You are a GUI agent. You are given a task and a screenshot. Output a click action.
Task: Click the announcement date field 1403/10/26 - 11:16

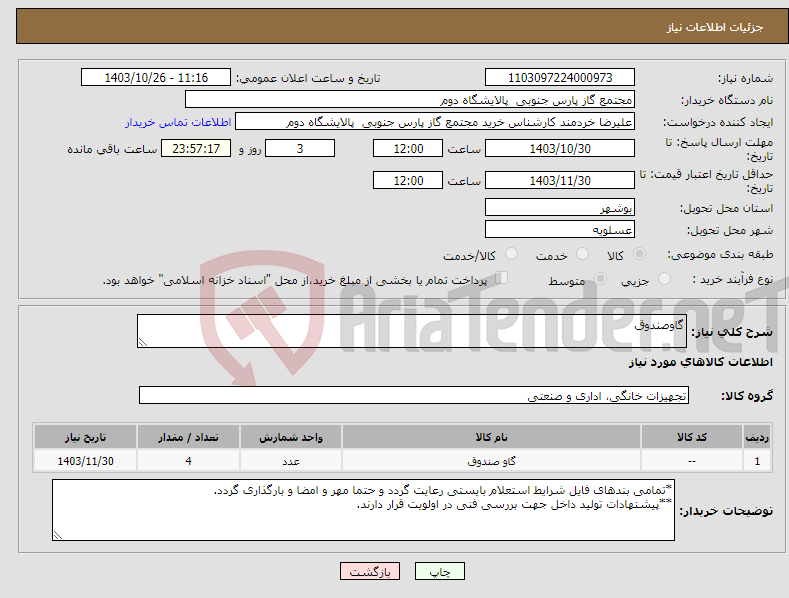[156, 78]
